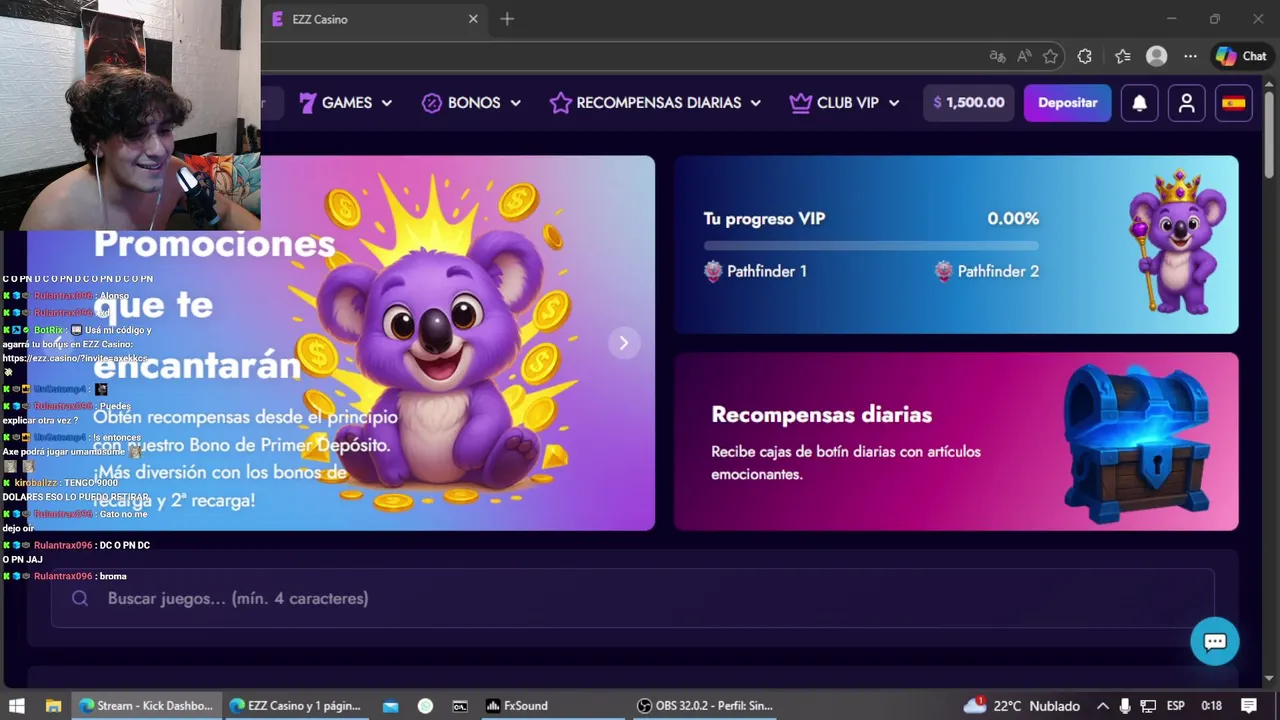Open the browser Extensions puzzle icon
This screenshot has width=1280, height=720.
click(x=1084, y=57)
